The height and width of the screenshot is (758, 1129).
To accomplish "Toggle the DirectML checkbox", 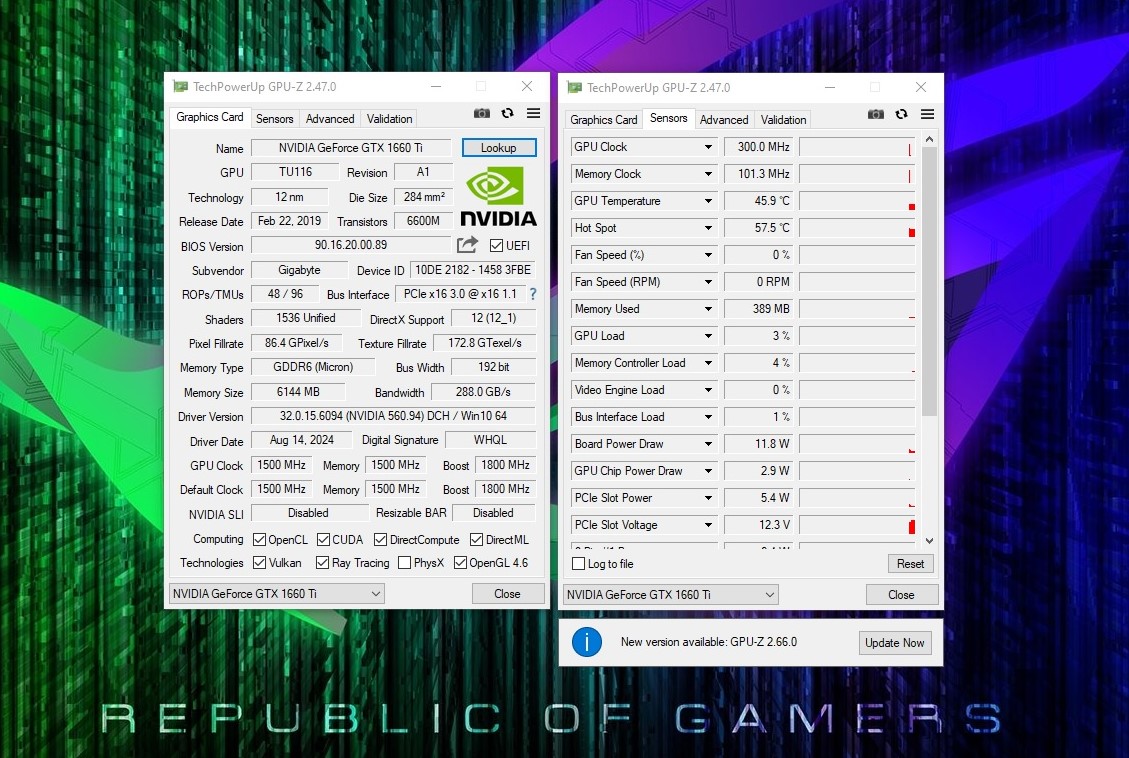I will click(x=476, y=539).
